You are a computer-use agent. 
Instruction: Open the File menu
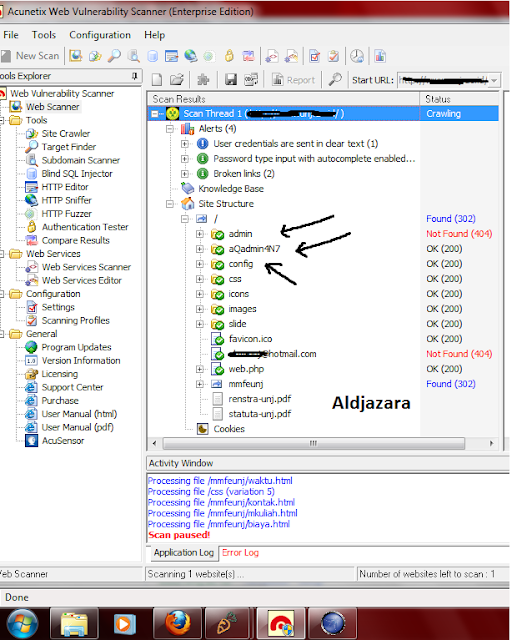point(11,35)
